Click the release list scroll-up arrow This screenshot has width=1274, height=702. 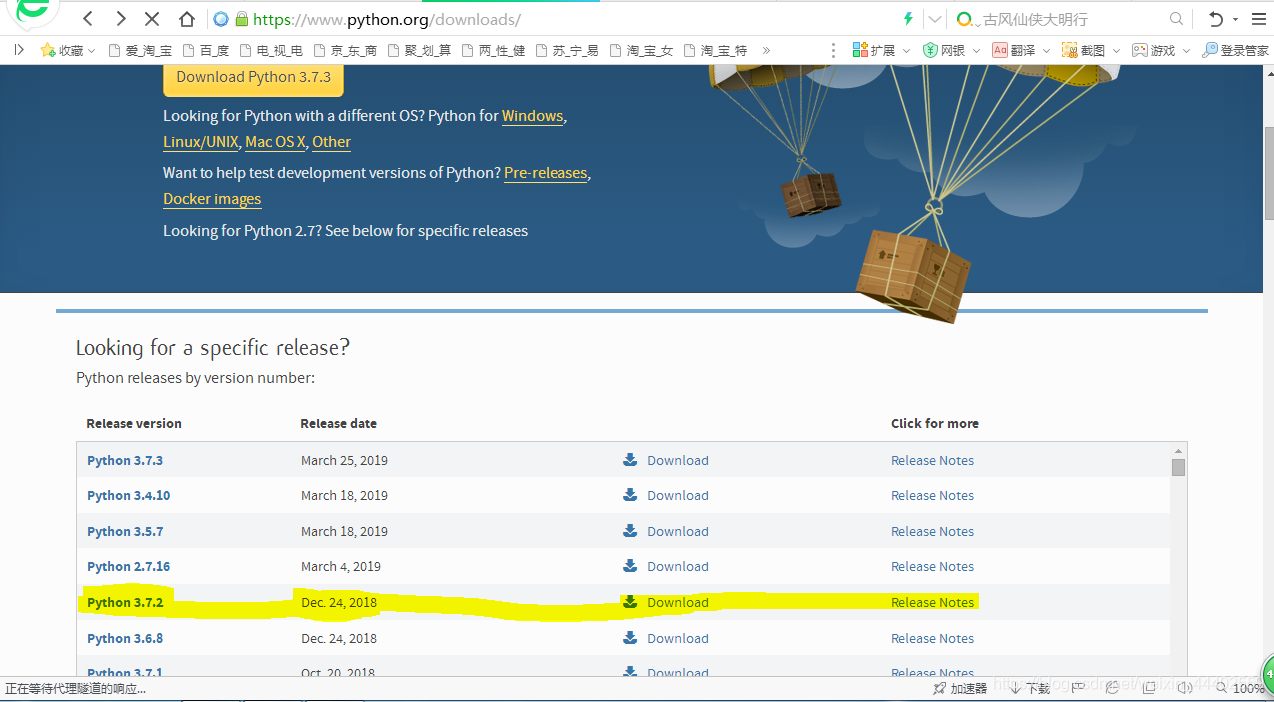1178,451
